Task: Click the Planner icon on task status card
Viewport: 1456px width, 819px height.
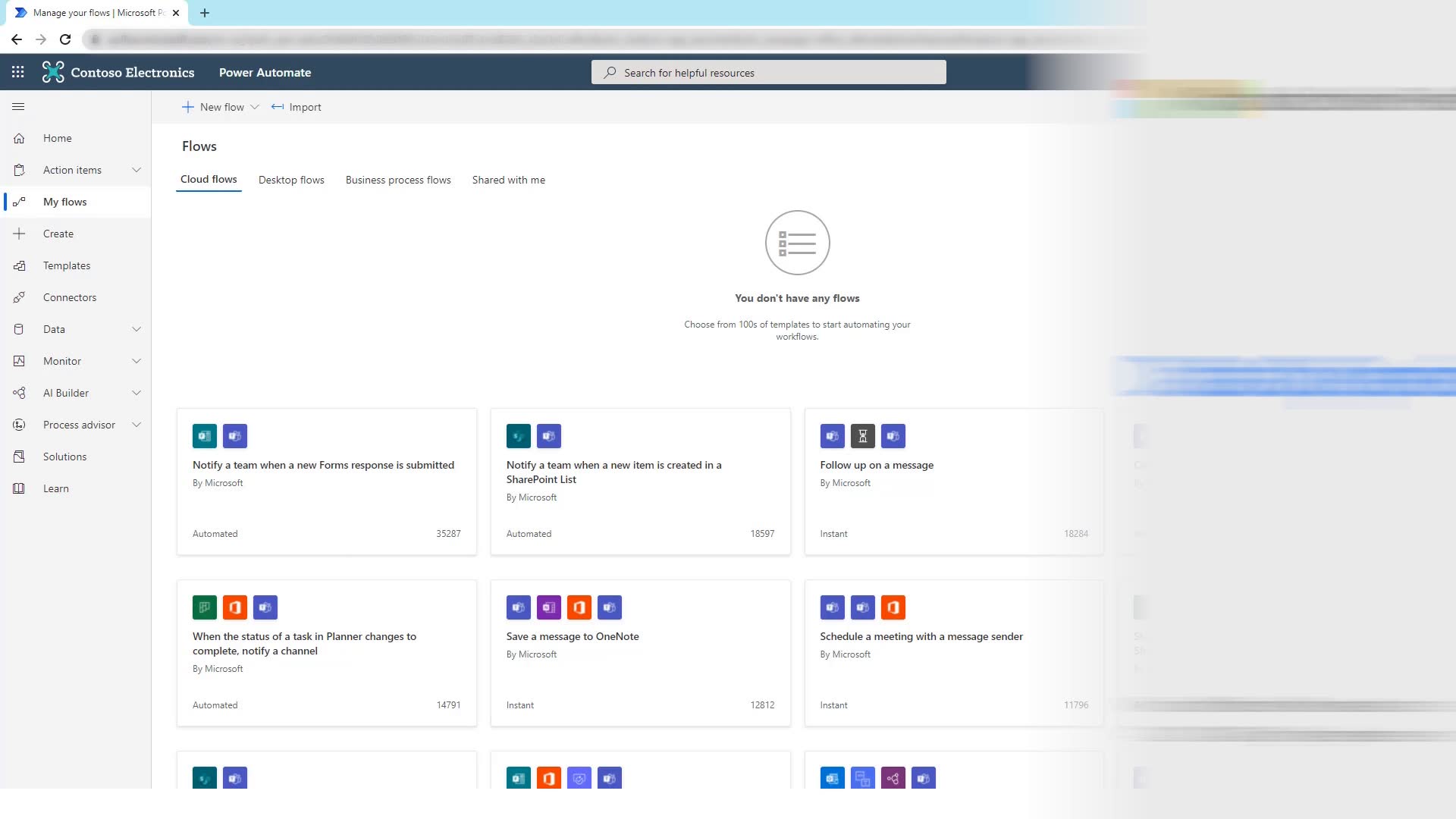Action: [x=205, y=607]
